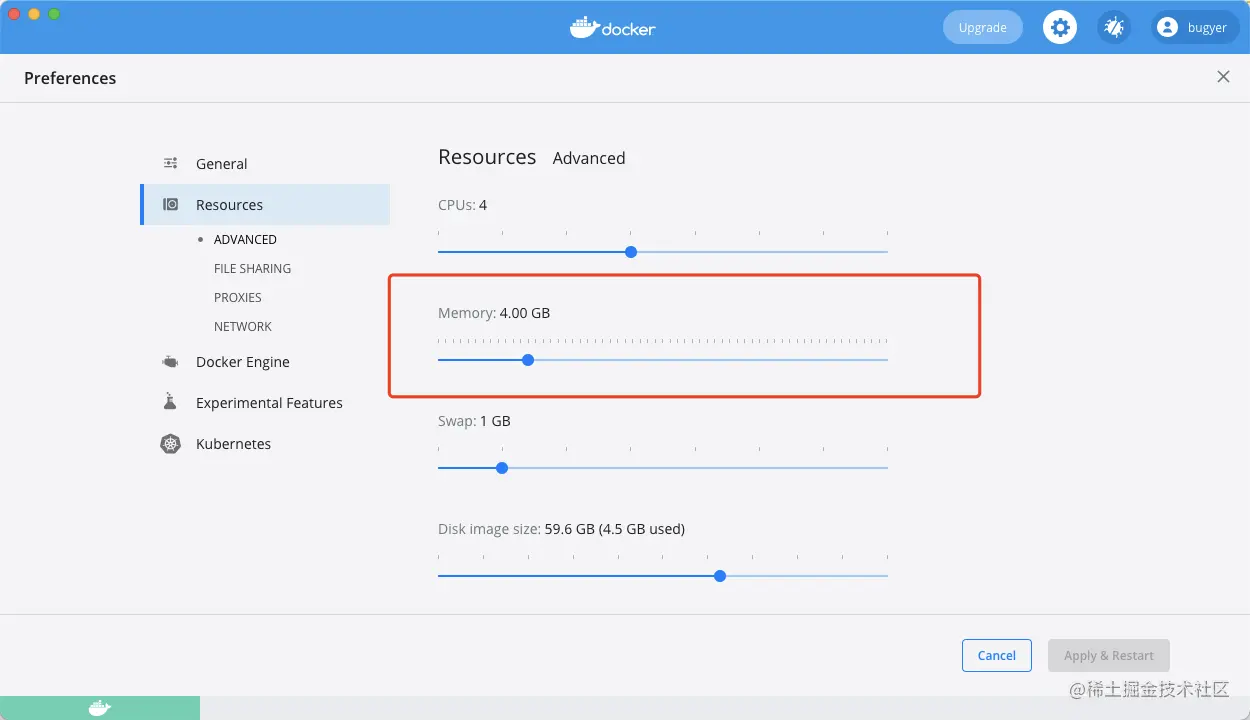Click the 'Memory: 4.00 GB' label
Image resolution: width=1250 pixels, height=720 pixels.
coord(494,313)
